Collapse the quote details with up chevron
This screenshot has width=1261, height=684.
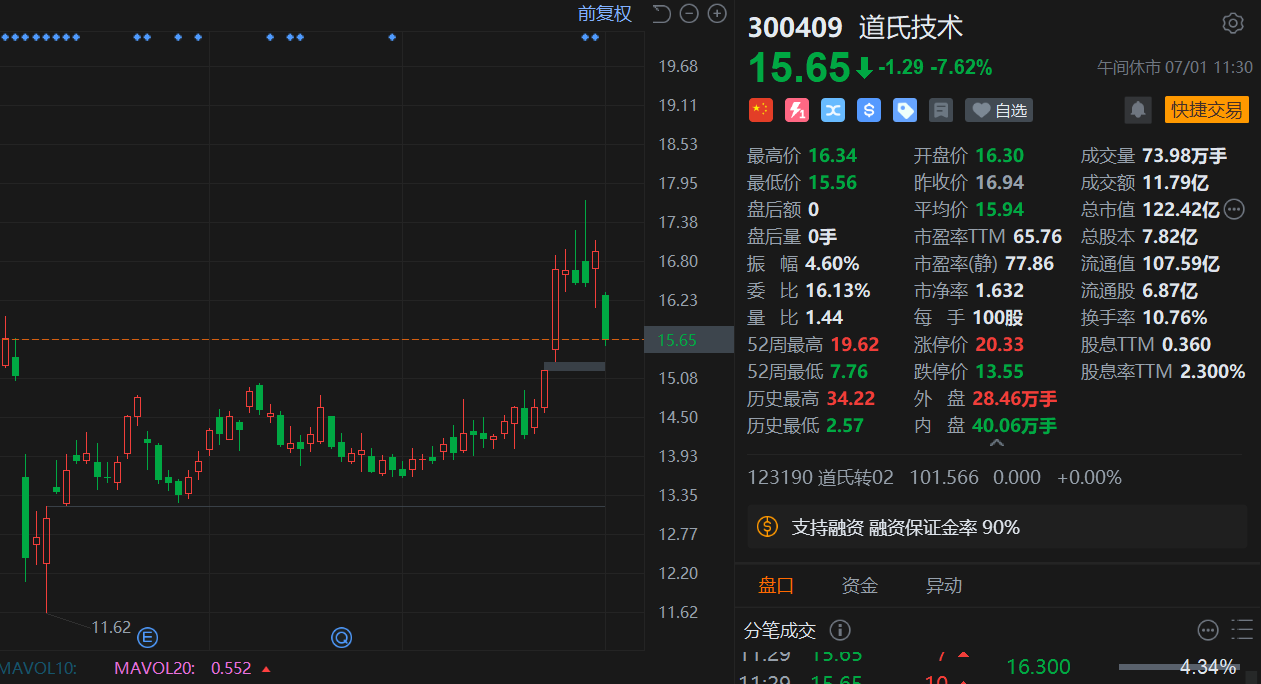pos(996,443)
